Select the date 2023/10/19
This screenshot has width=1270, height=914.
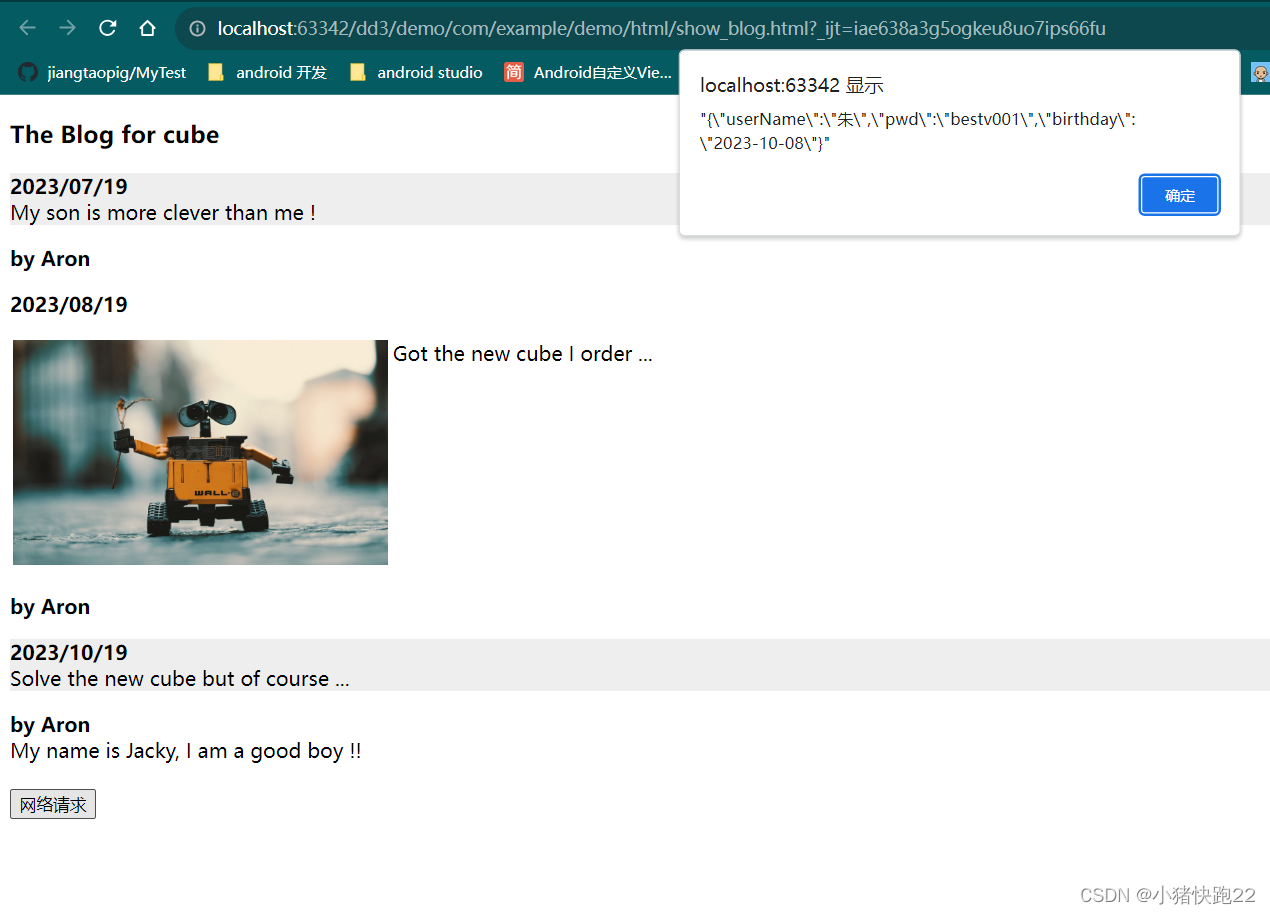click(x=69, y=652)
